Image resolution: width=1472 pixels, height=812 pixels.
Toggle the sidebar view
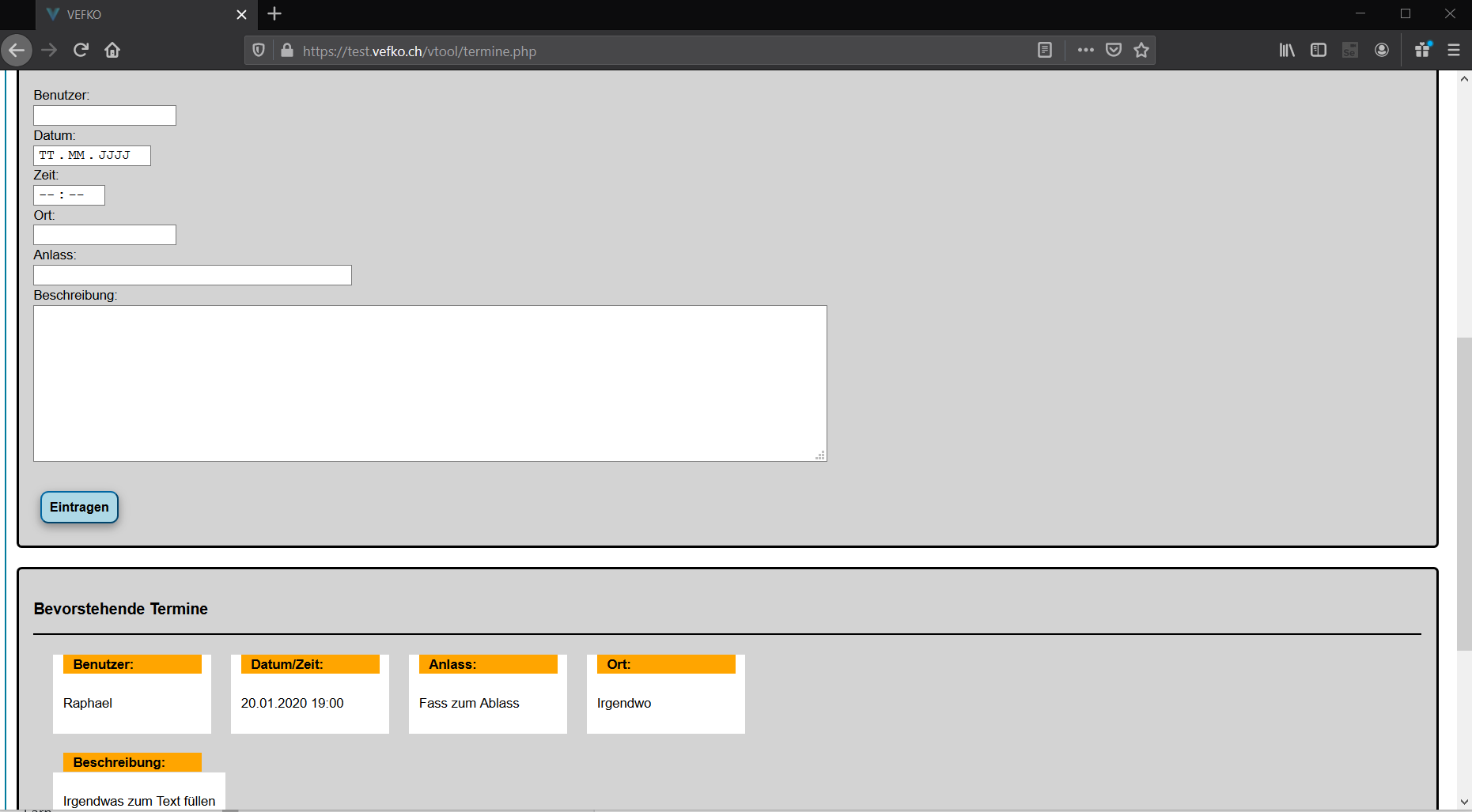point(1319,51)
